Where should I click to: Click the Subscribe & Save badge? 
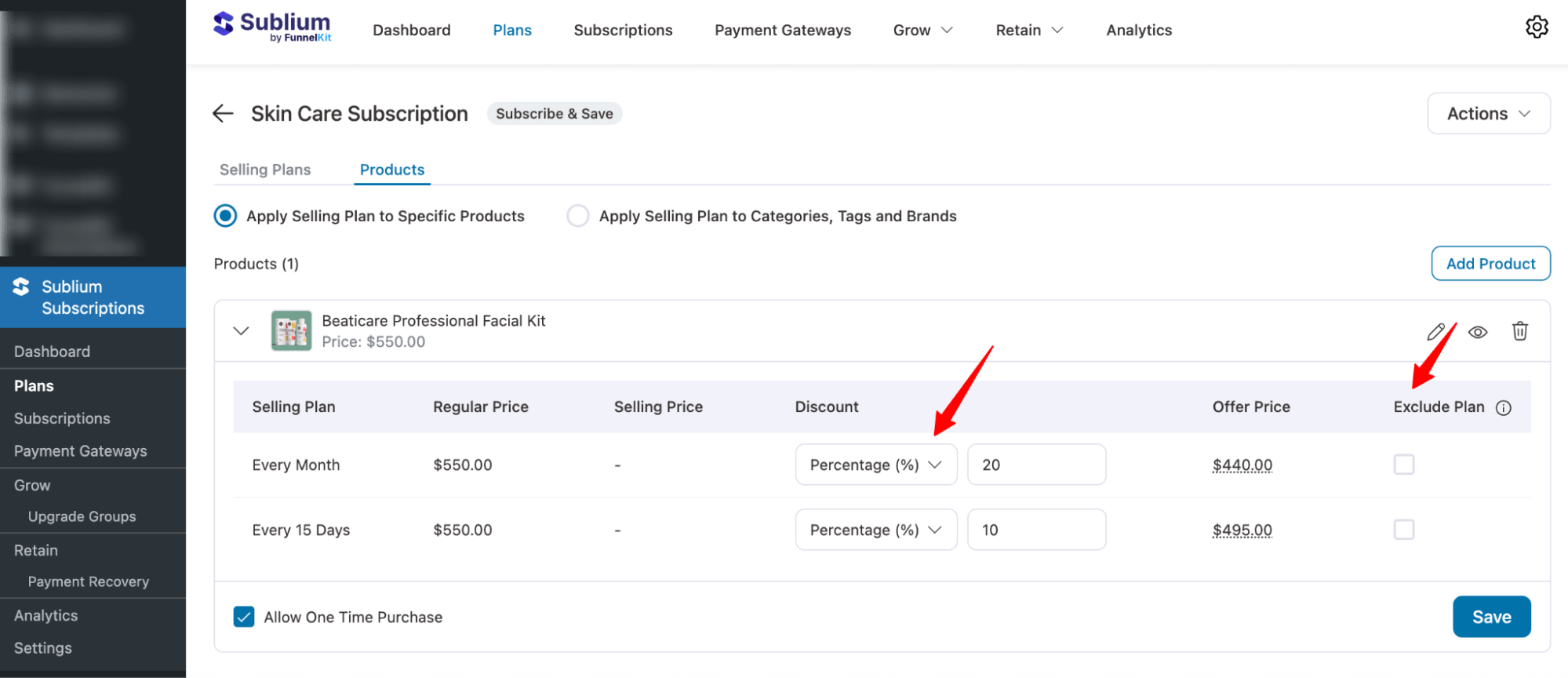coord(554,114)
